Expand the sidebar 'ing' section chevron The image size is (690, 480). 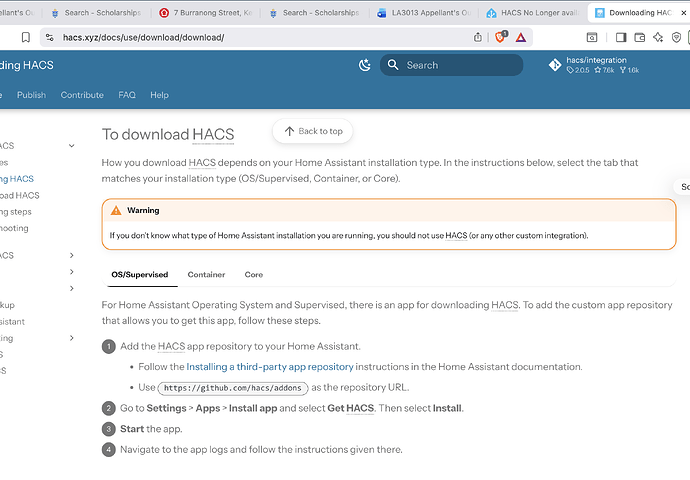(72, 338)
